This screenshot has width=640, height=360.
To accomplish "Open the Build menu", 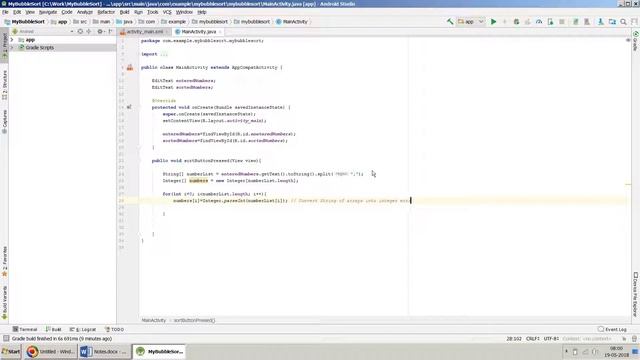I will (x=124, y=12).
